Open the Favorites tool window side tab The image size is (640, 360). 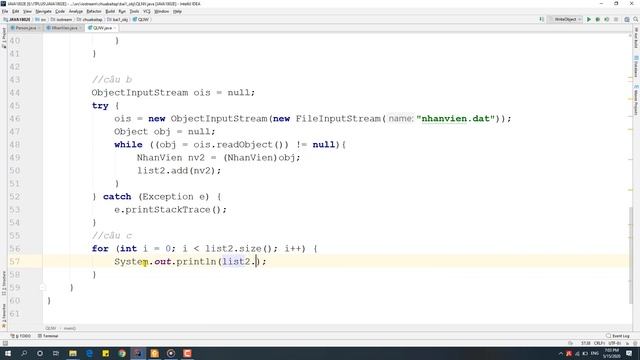coord(4,316)
